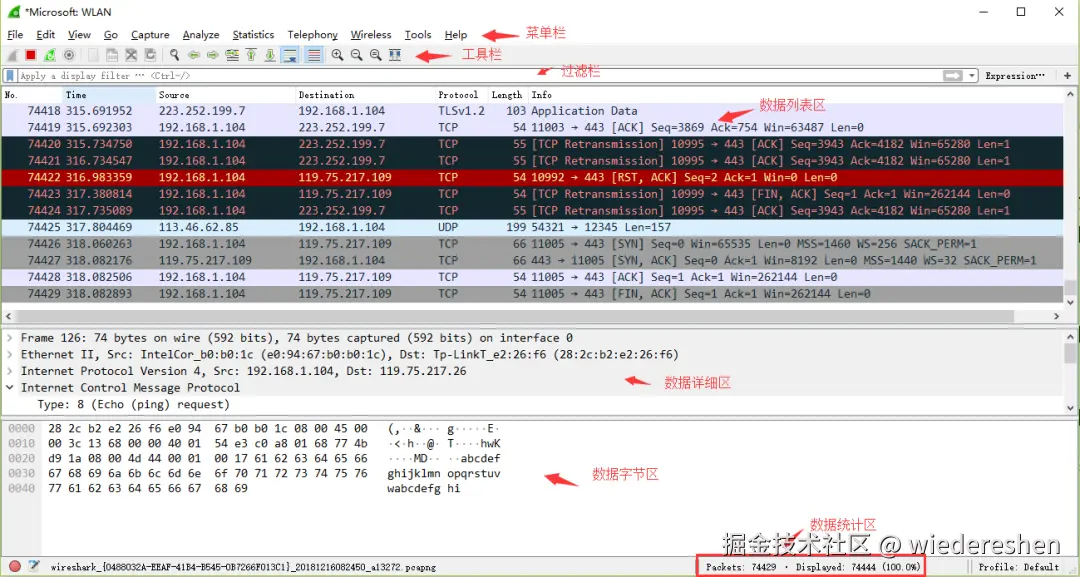Zoom in main window text

point(338,55)
